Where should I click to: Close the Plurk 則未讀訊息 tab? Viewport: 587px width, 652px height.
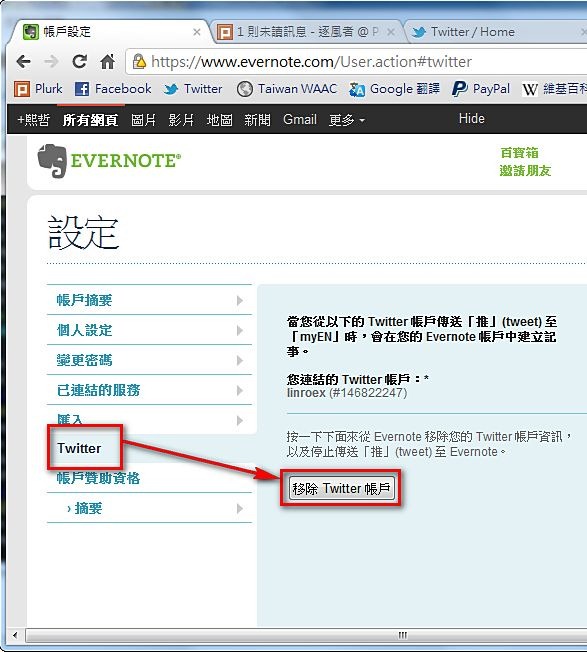pos(391,32)
